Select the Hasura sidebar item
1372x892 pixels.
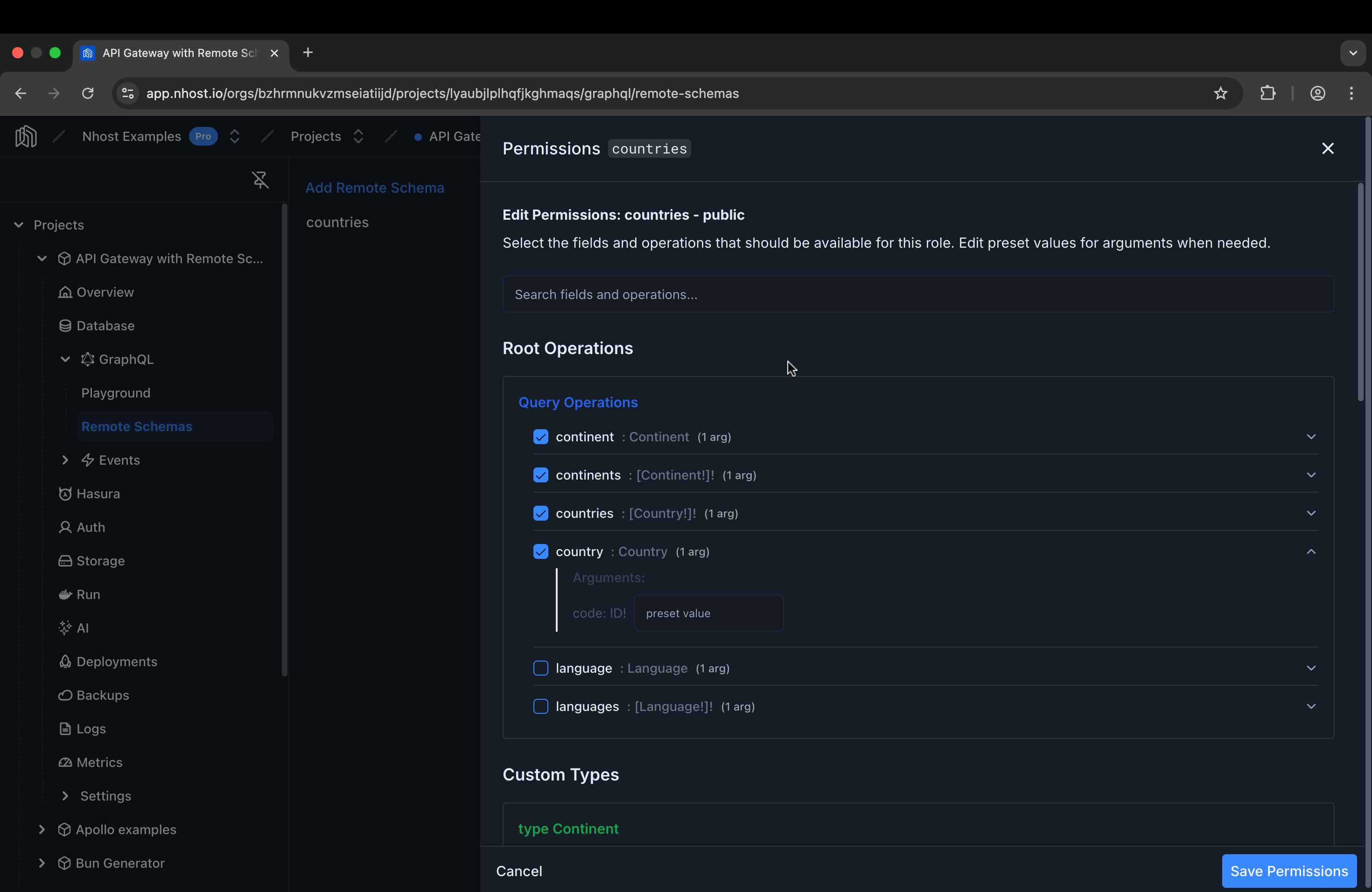click(x=98, y=493)
